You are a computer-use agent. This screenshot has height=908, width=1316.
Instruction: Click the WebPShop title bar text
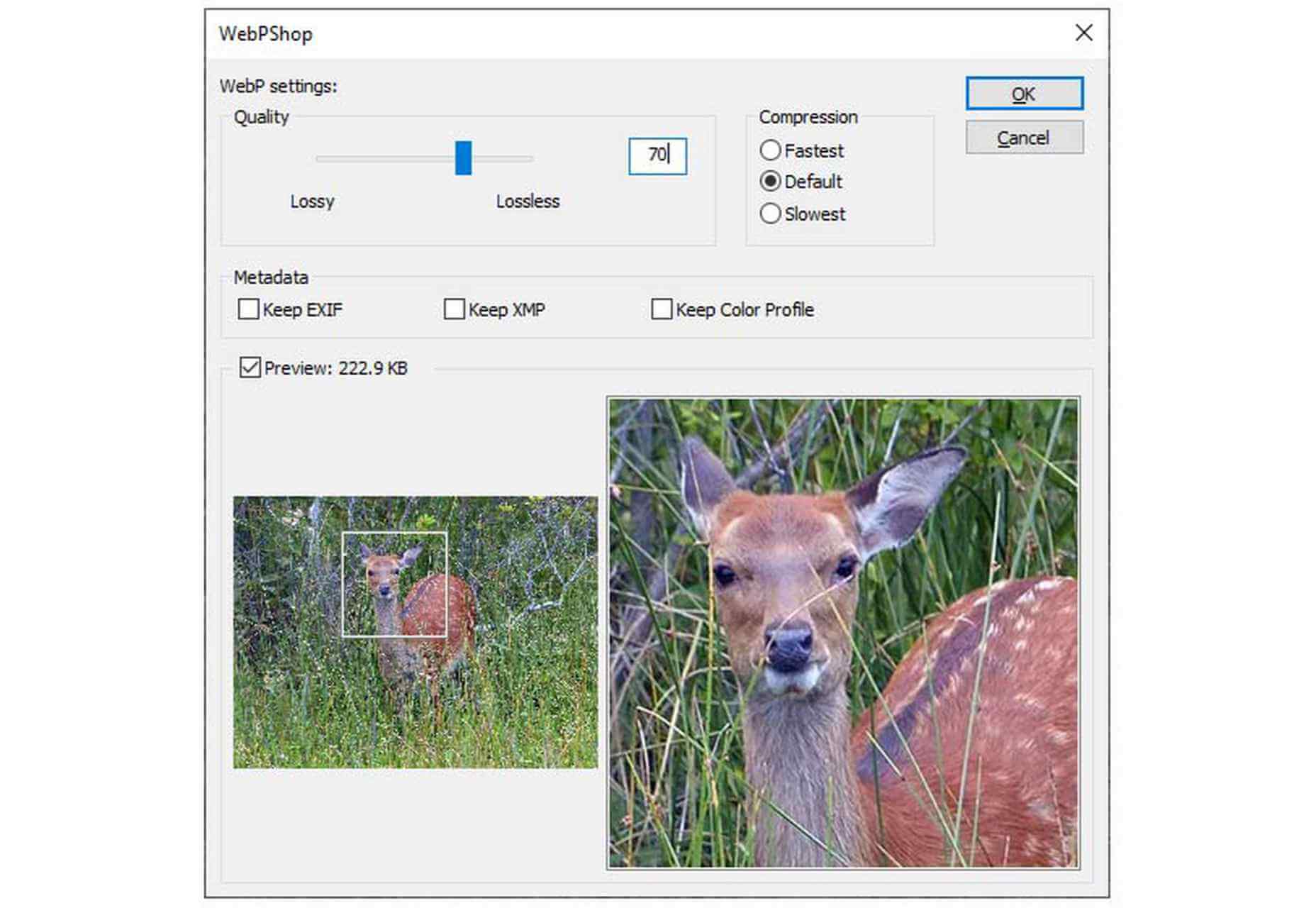click(265, 34)
